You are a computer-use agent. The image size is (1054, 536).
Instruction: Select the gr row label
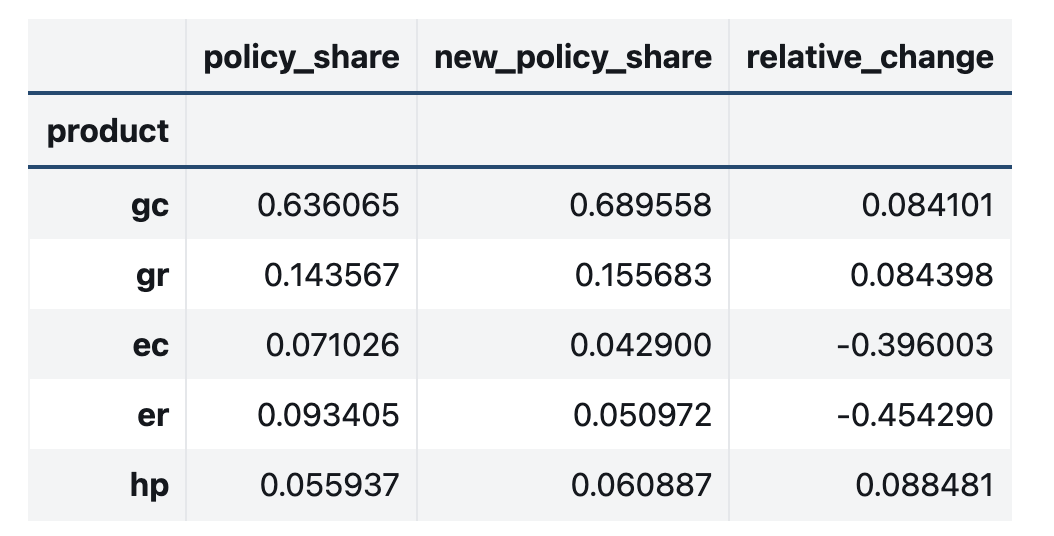tap(151, 275)
